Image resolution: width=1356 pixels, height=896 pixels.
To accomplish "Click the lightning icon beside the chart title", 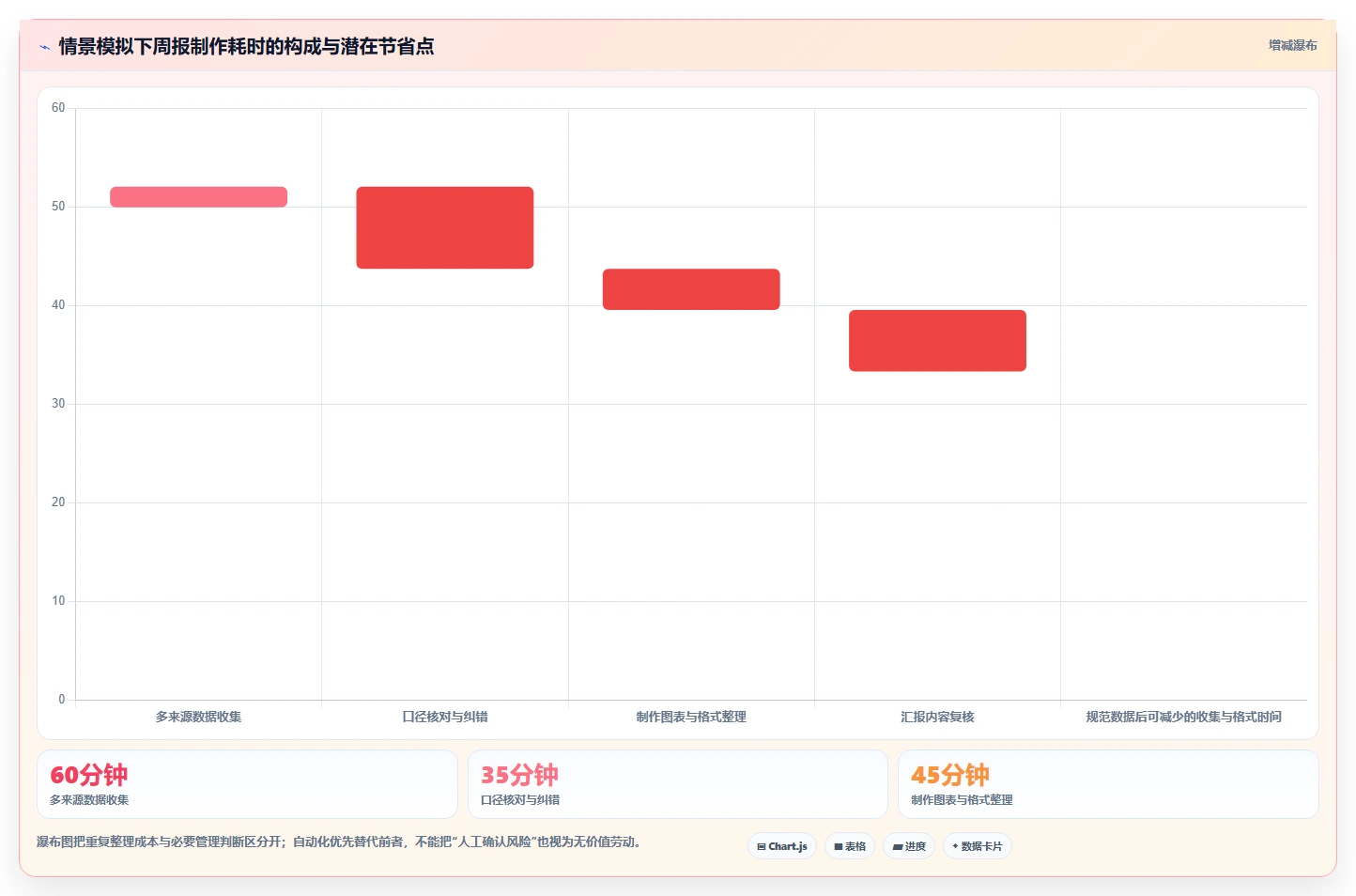I will pos(44,47).
